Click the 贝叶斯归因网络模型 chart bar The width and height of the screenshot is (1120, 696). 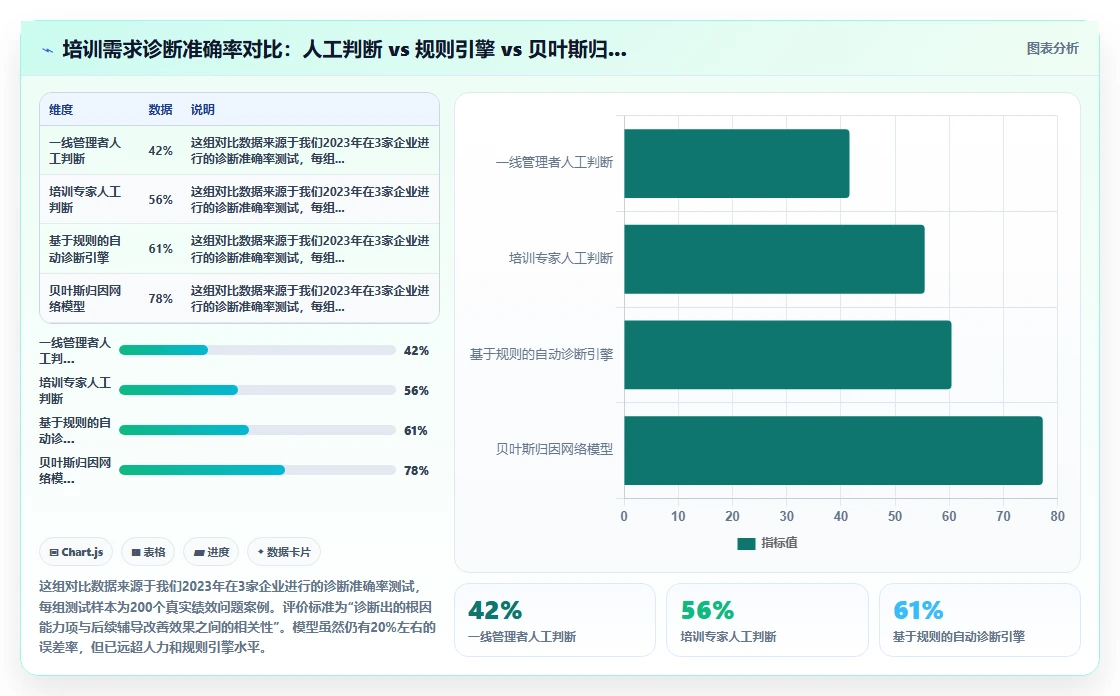(834, 450)
